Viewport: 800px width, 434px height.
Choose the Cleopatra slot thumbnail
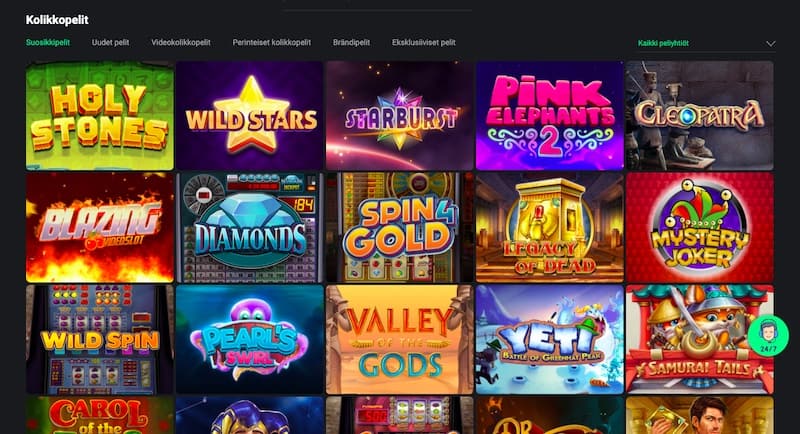tap(699, 116)
